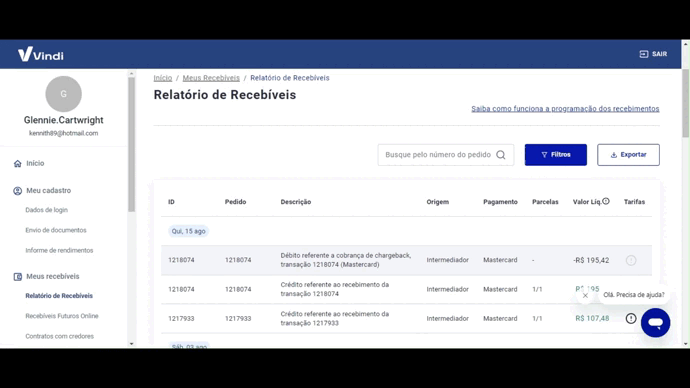Expand Meu cadastro menu section
The image size is (690, 388).
point(48,190)
